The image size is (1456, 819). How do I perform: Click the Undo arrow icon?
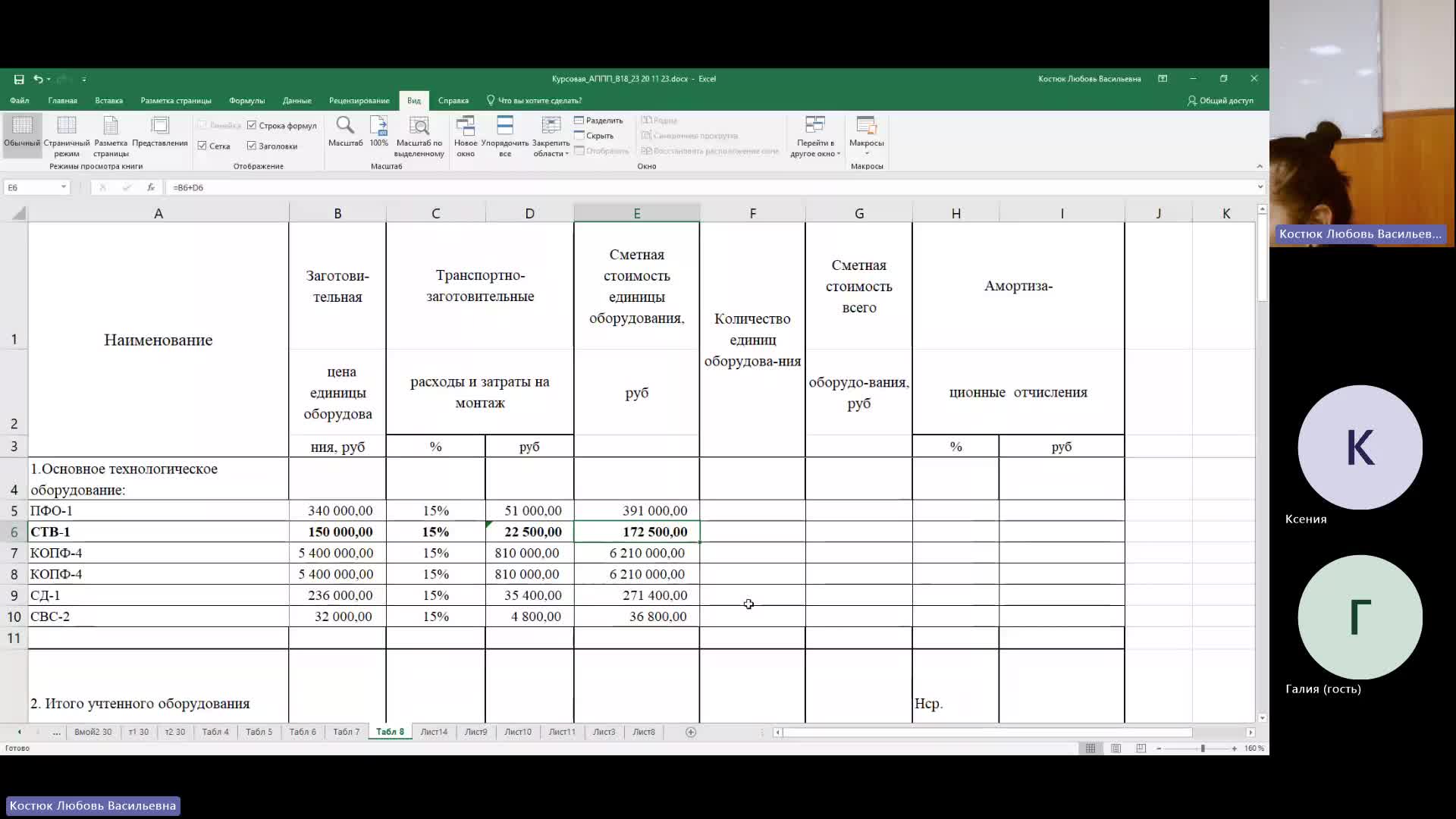click(38, 79)
